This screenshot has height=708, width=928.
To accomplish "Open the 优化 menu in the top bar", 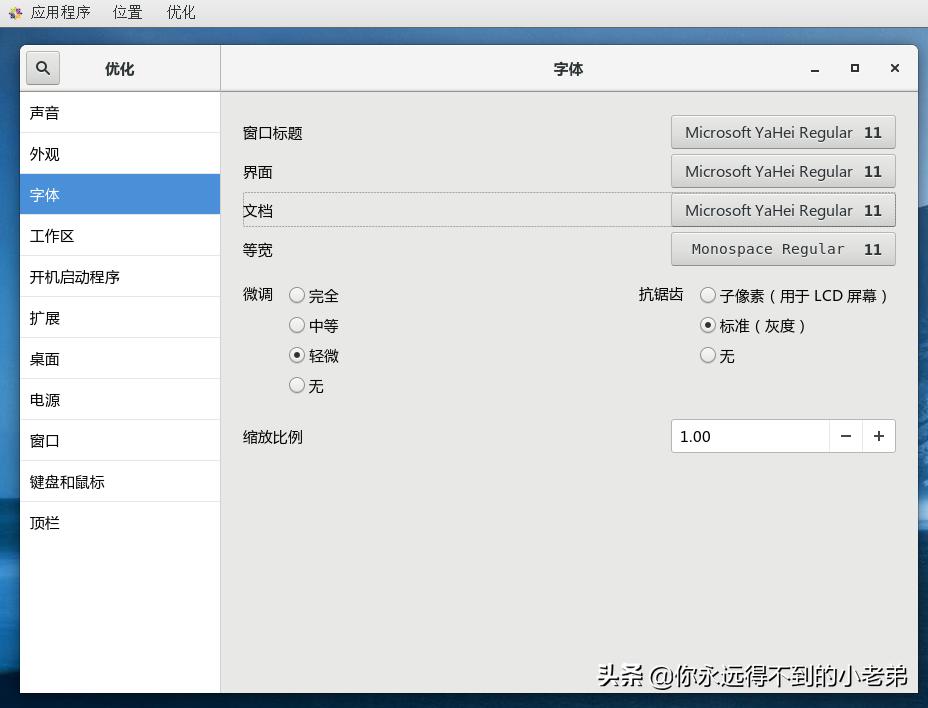I will coord(180,13).
